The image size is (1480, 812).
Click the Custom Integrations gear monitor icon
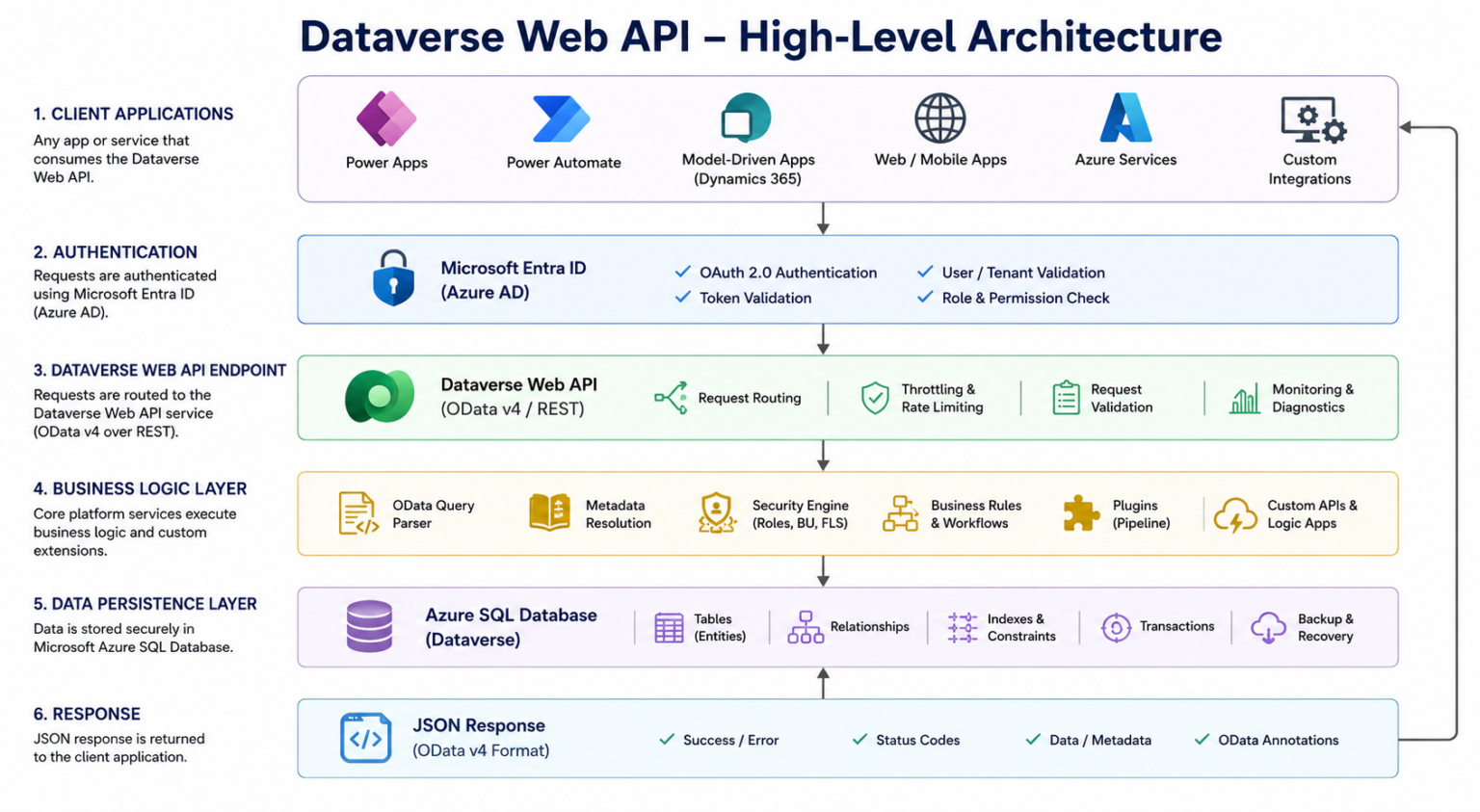1313,119
